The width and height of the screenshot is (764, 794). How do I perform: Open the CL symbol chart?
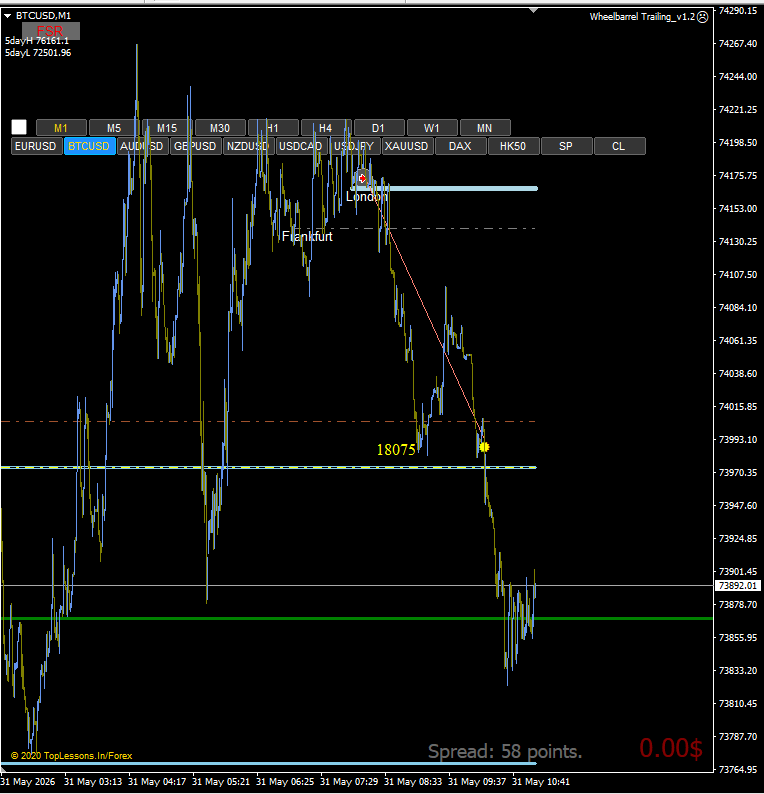(619, 146)
